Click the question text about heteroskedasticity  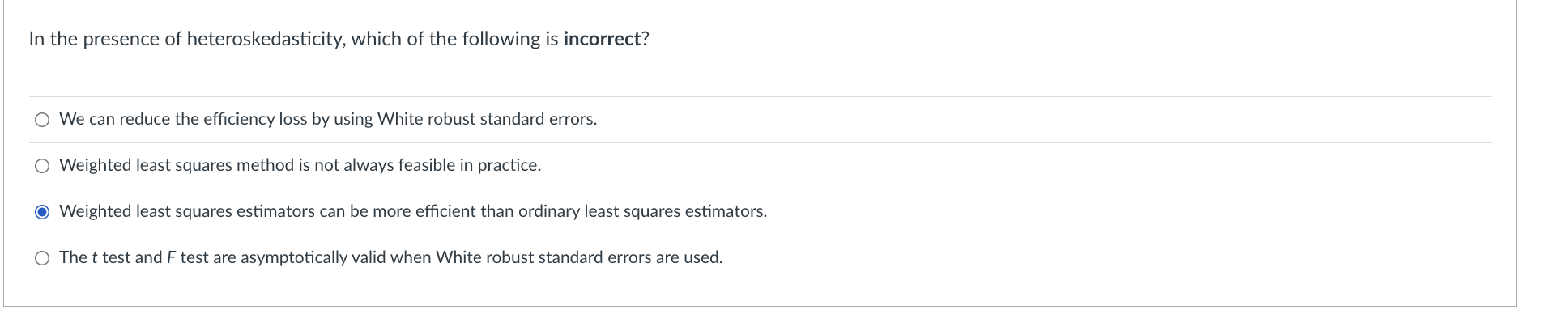pos(339,39)
